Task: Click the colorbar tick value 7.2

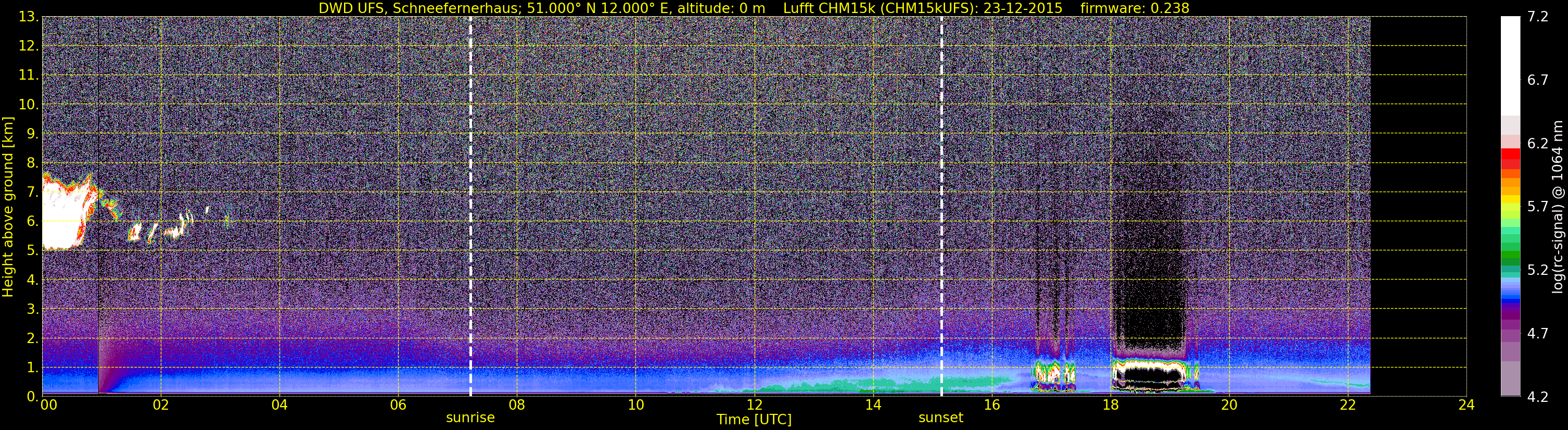Action: [1538, 17]
